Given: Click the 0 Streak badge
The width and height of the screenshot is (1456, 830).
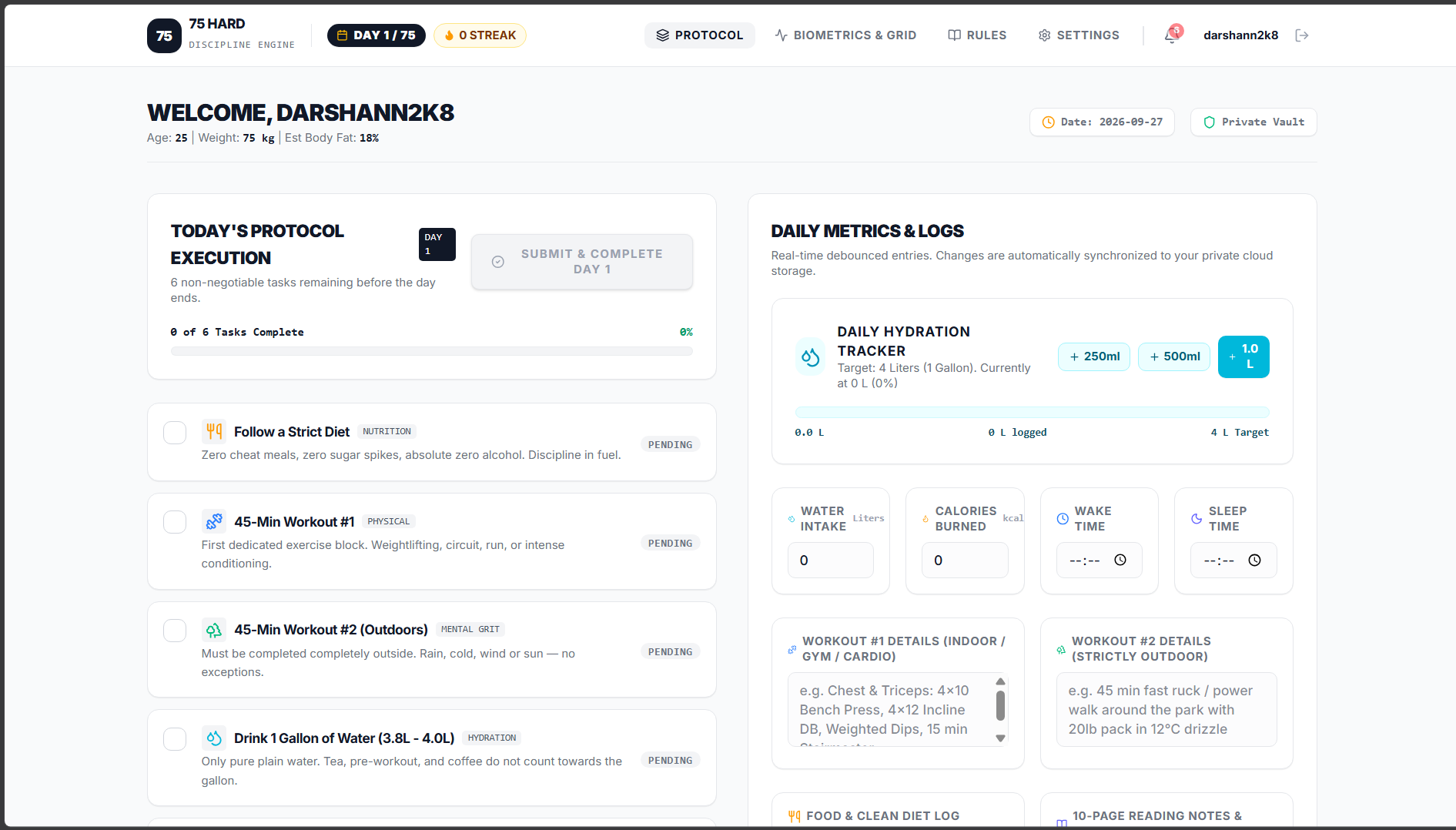Looking at the screenshot, I should coord(480,35).
